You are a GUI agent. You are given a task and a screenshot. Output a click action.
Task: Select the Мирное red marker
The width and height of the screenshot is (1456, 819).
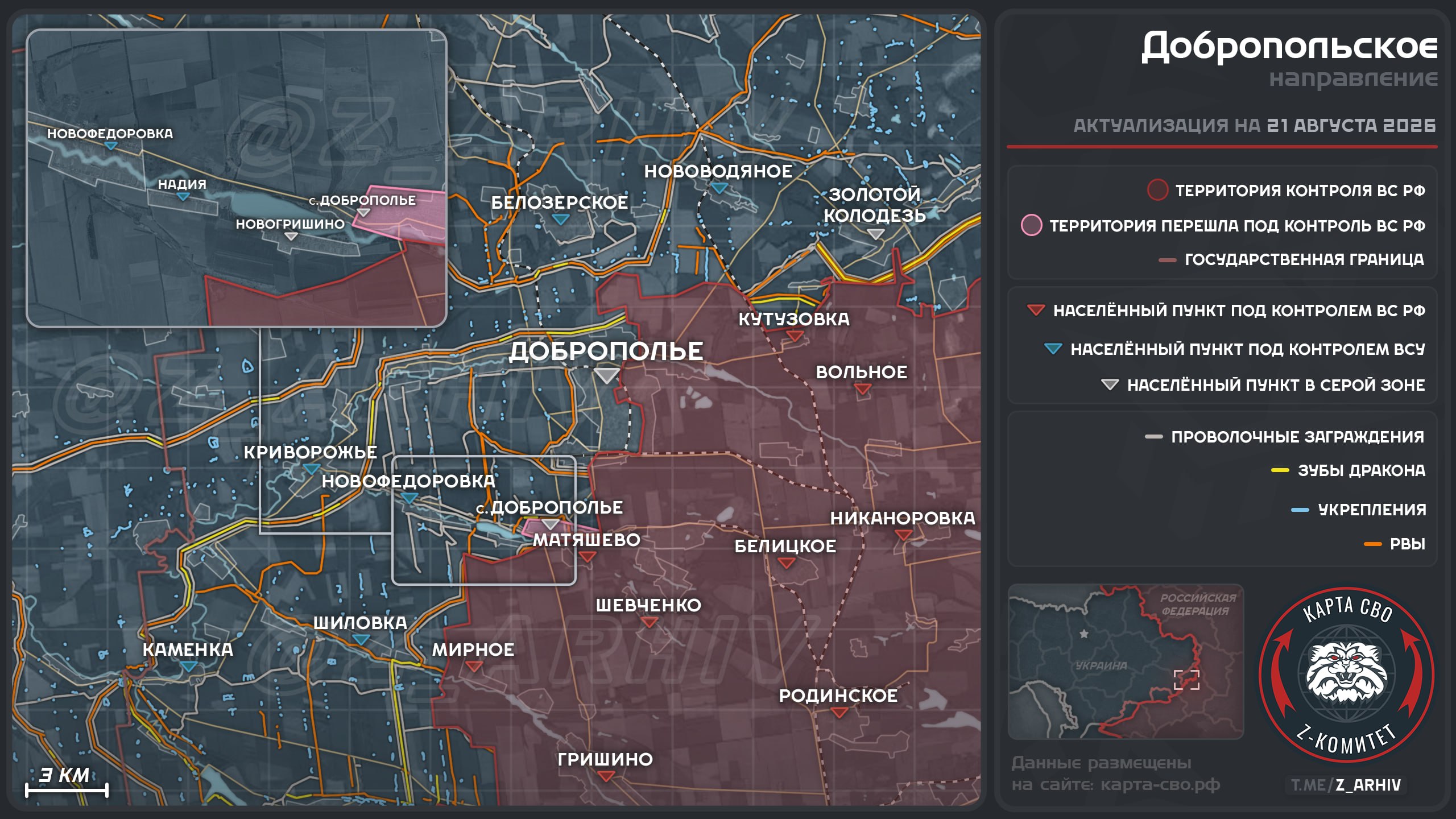click(x=474, y=667)
